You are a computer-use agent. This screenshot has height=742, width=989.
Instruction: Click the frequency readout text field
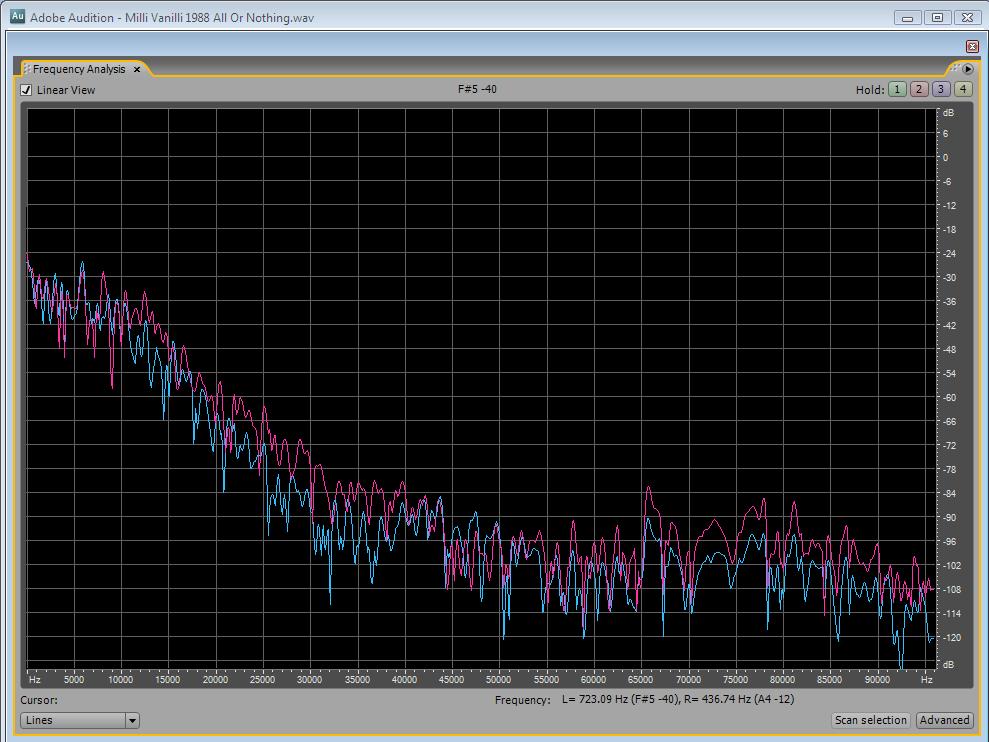(x=678, y=700)
